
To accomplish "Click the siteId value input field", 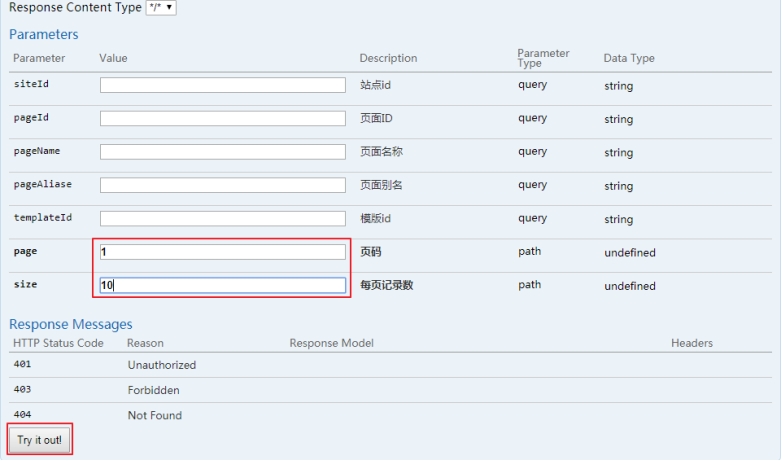I will click(x=222, y=85).
